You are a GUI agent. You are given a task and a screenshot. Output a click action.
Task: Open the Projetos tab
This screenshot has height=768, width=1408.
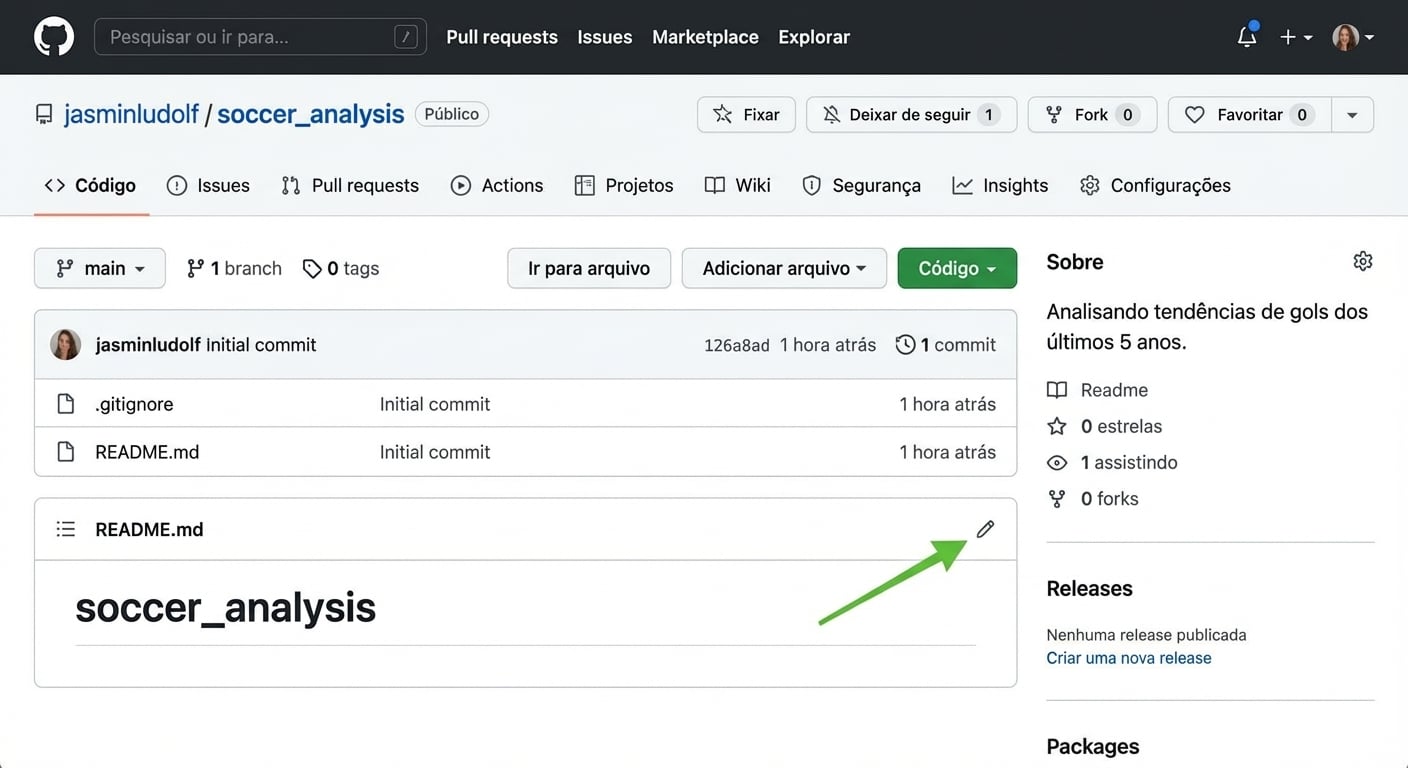pyautogui.click(x=624, y=185)
